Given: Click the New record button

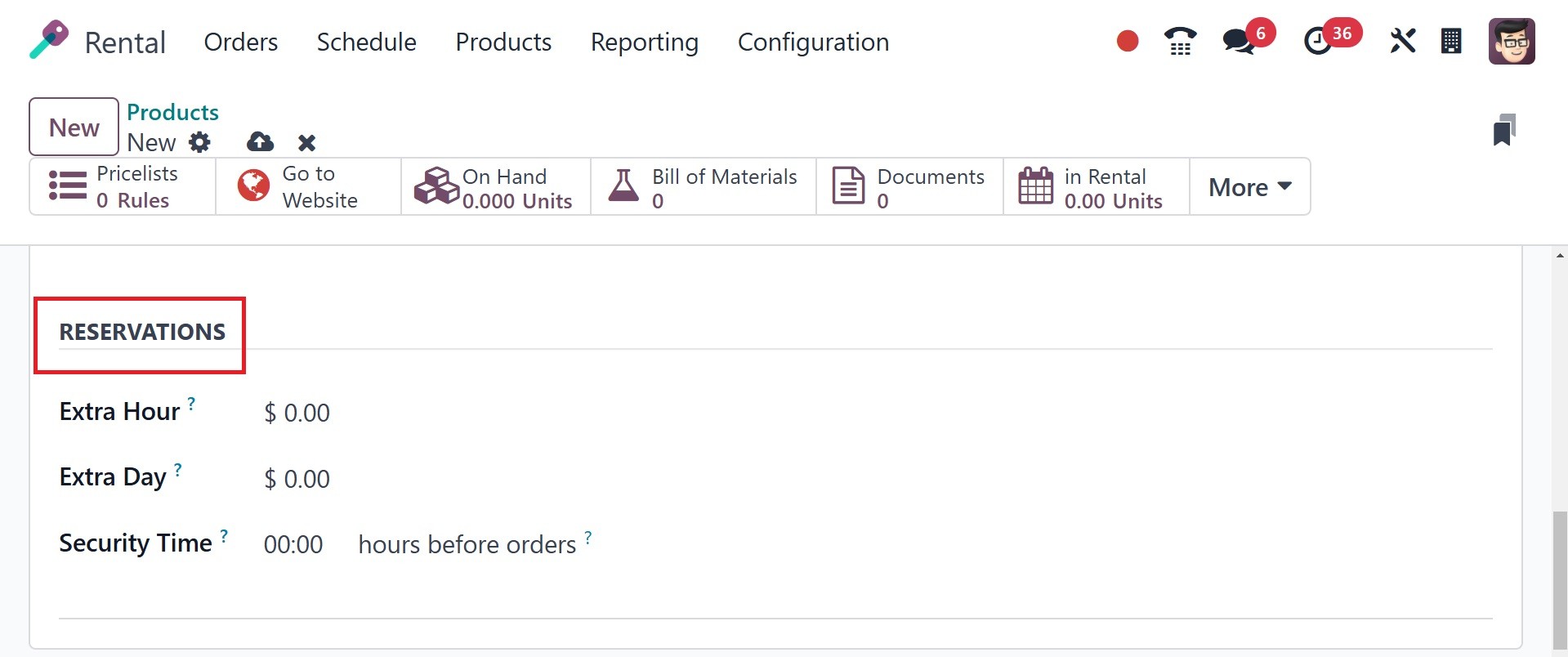Looking at the screenshot, I should 74,127.
